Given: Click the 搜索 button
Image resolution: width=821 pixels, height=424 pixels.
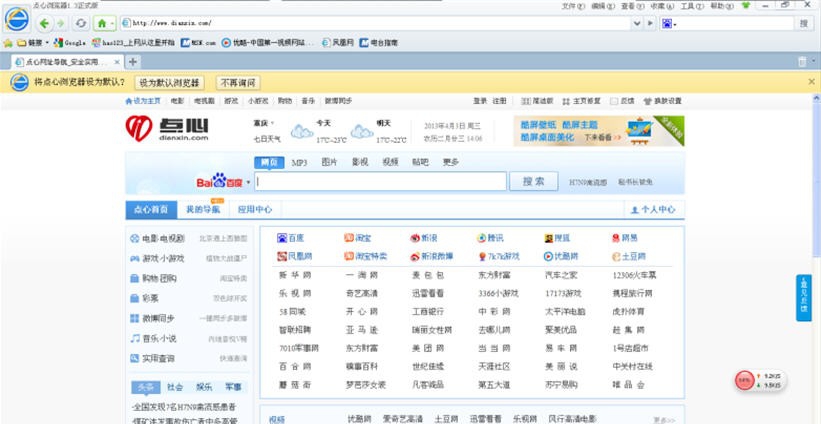Looking at the screenshot, I should (534, 181).
